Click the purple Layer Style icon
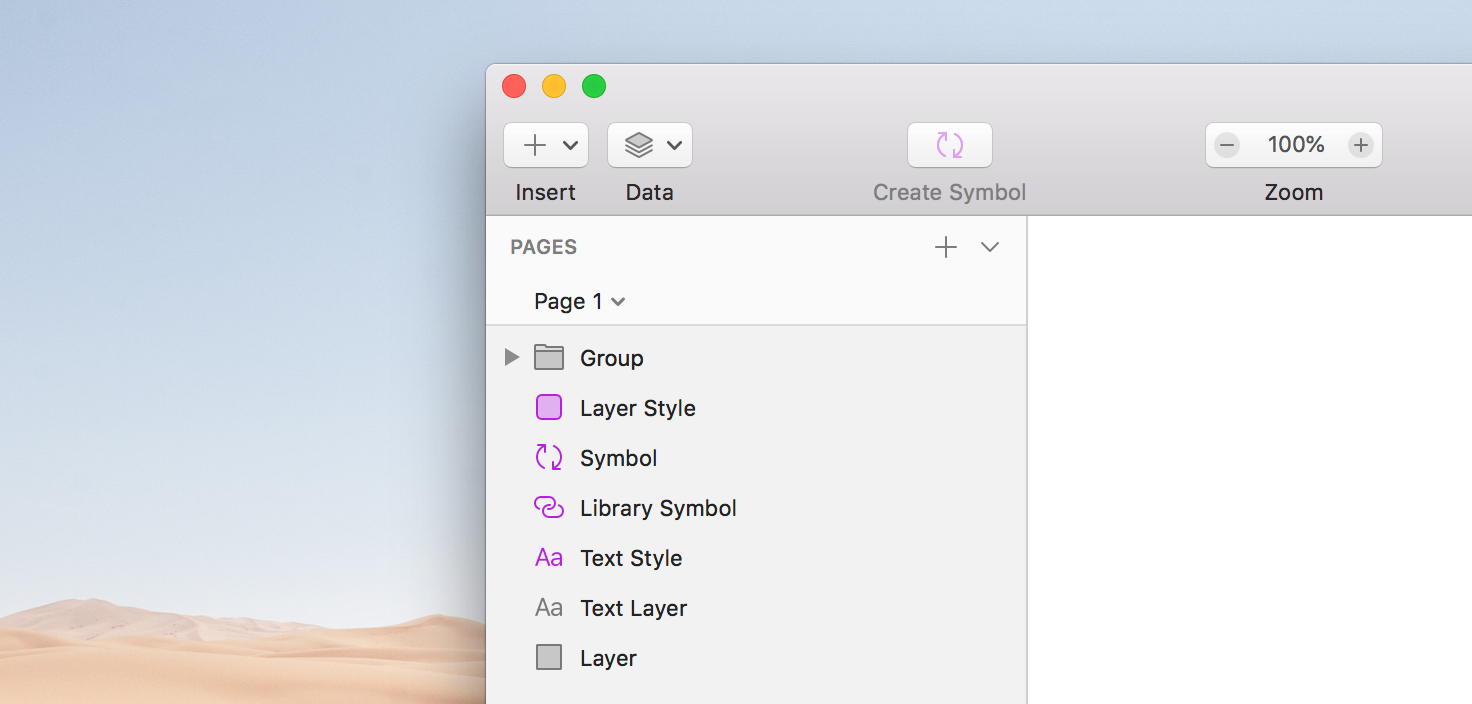The width and height of the screenshot is (1472, 704). click(549, 407)
